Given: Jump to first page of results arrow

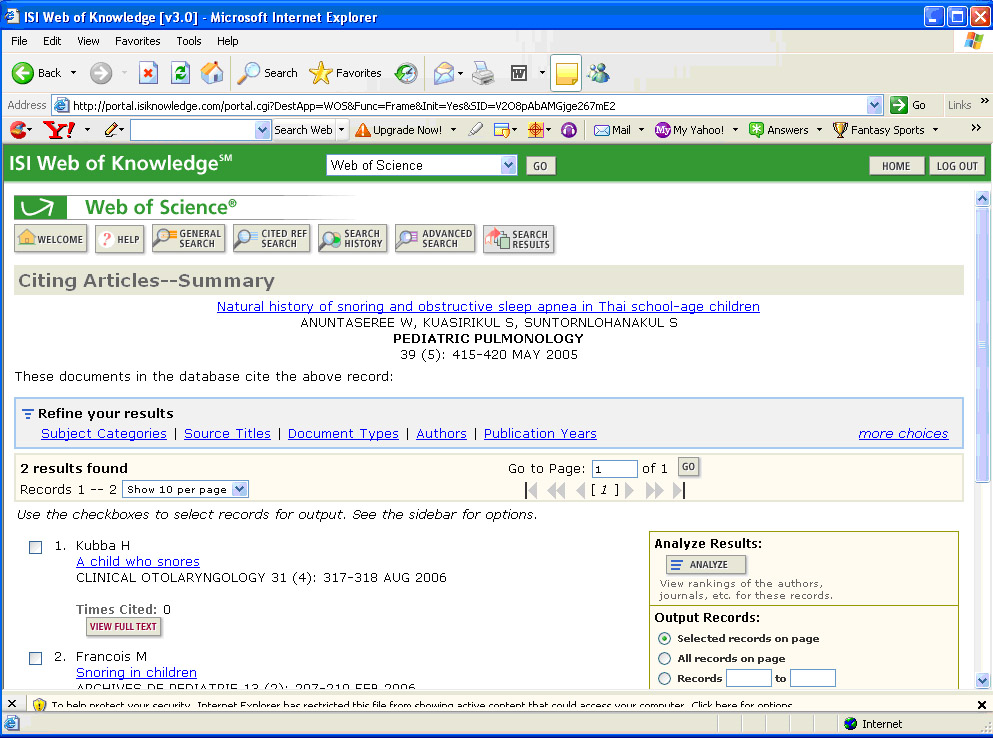Looking at the screenshot, I should tap(531, 490).
